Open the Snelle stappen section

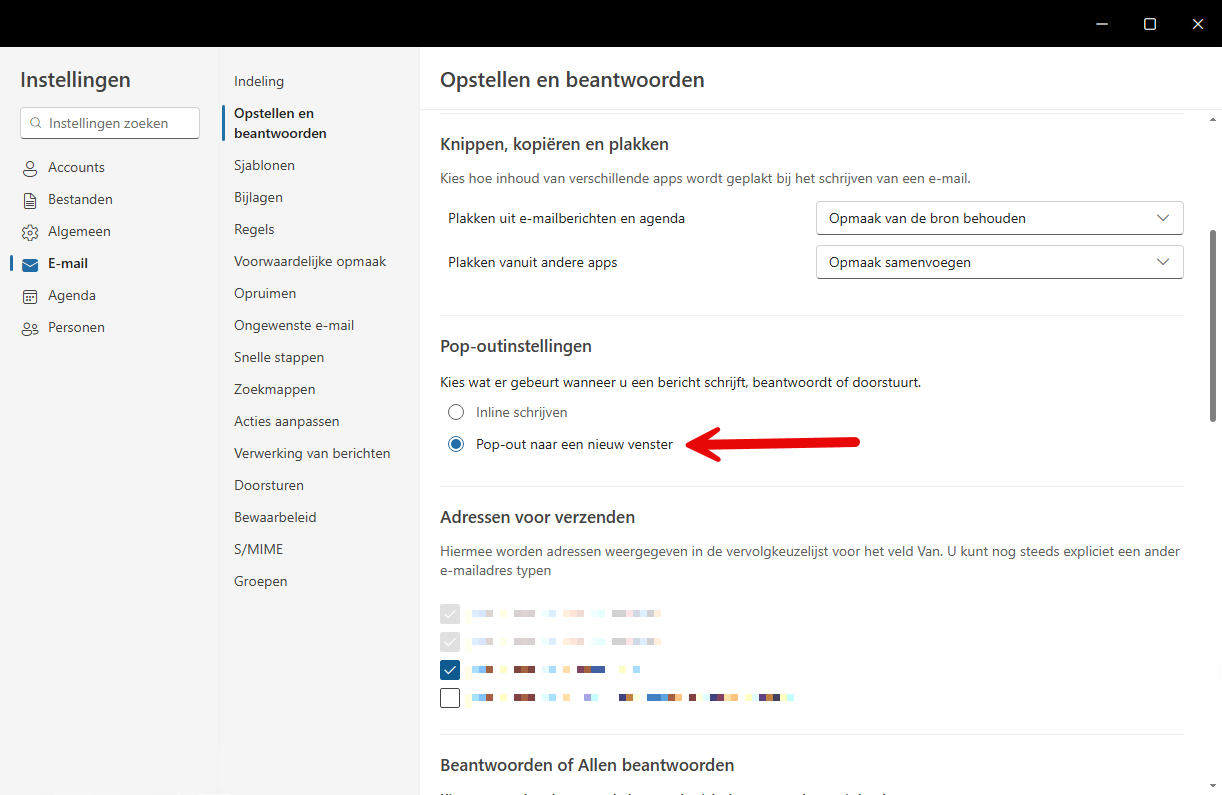click(x=279, y=357)
